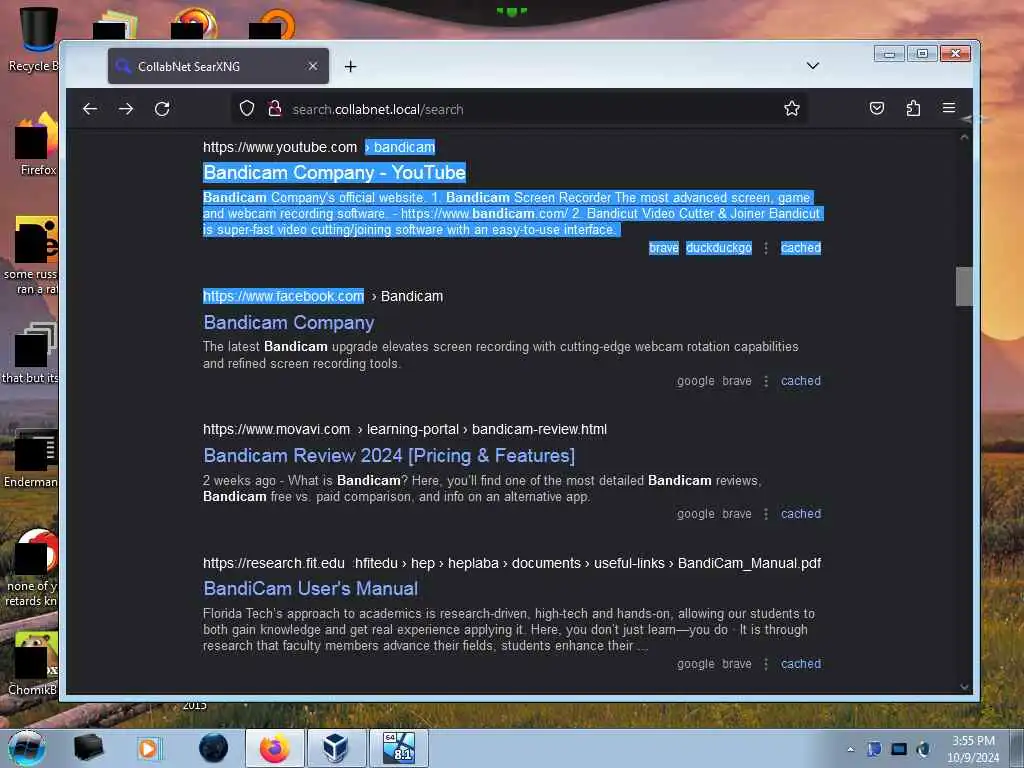Select https://www.movavi.com URL text
This screenshot has height=768, width=1024.
pos(276,430)
